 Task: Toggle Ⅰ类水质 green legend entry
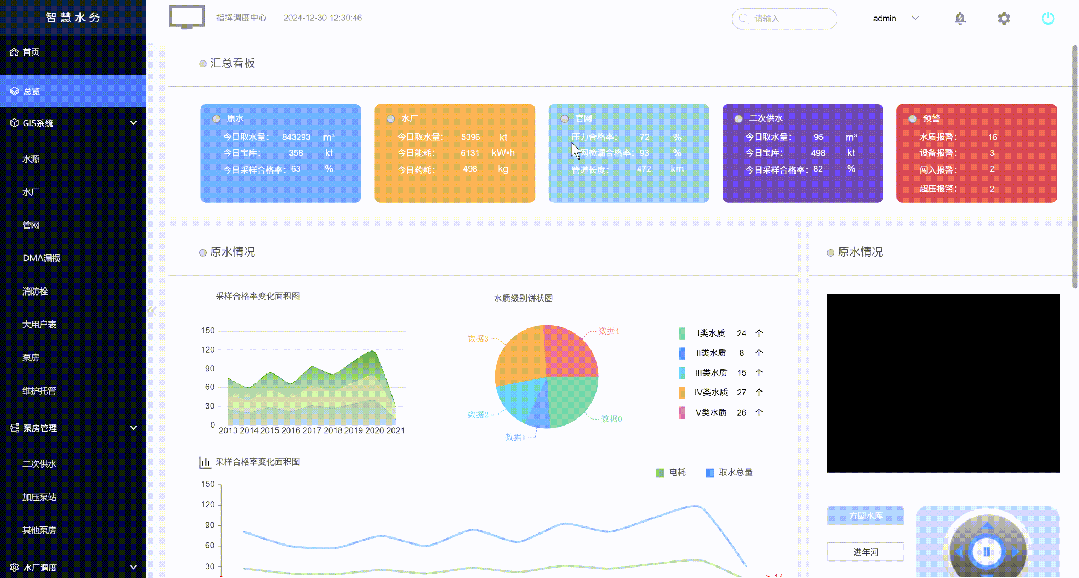pyautogui.click(x=702, y=333)
